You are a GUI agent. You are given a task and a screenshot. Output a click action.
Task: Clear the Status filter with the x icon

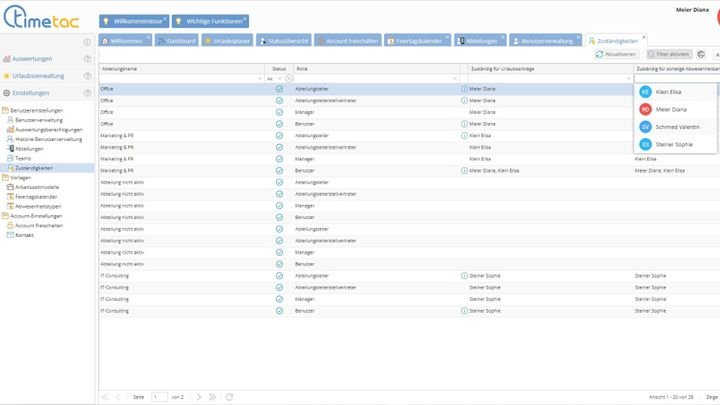click(x=290, y=78)
